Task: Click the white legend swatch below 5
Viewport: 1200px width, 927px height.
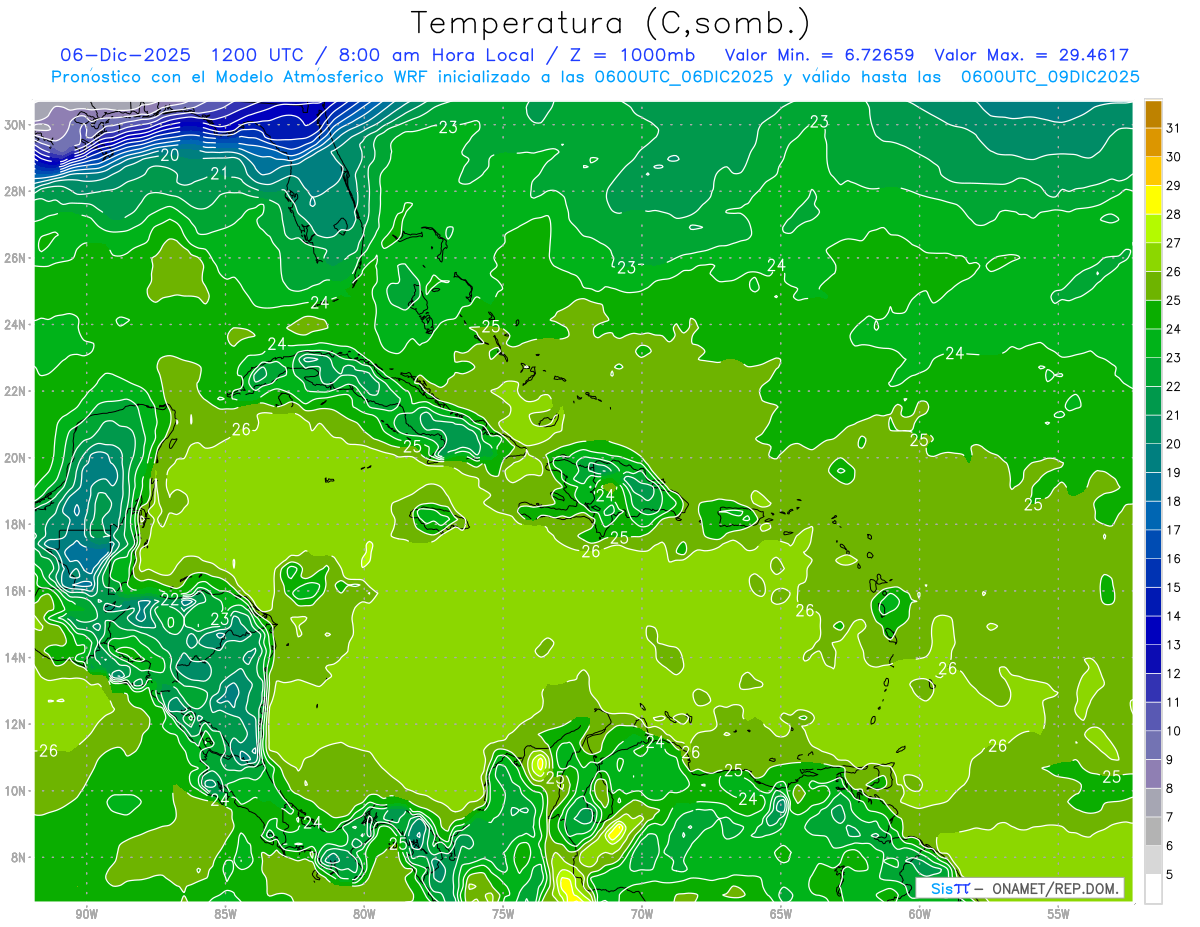Action: pos(1153,888)
